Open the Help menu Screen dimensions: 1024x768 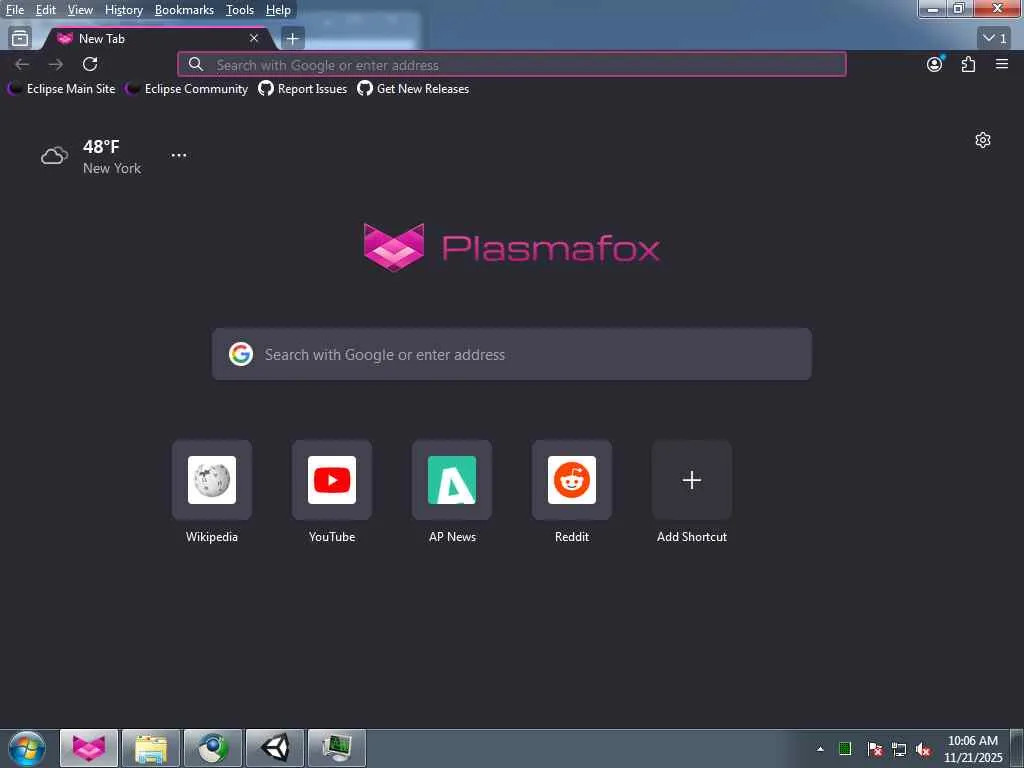(278, 10)
